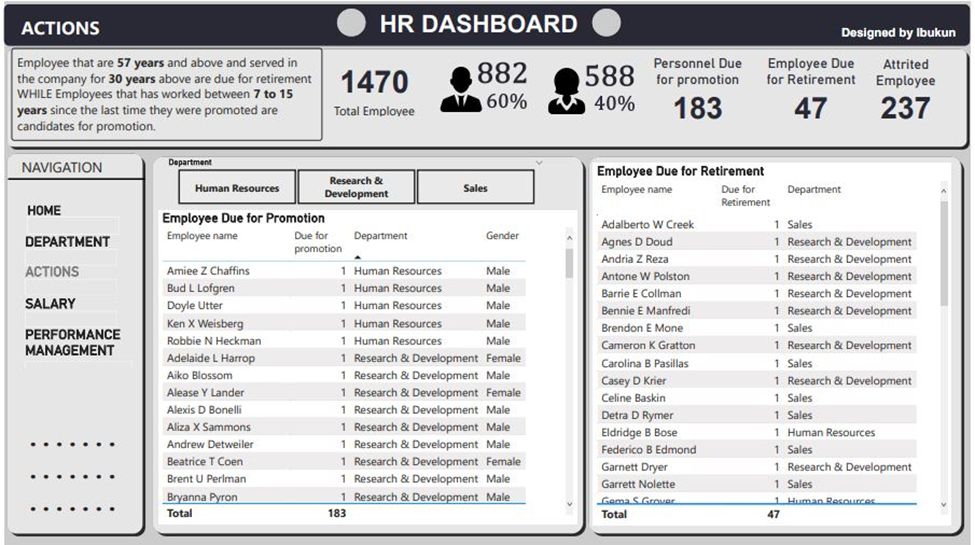Open the DEPARTMENT page

tap(67, 241)
